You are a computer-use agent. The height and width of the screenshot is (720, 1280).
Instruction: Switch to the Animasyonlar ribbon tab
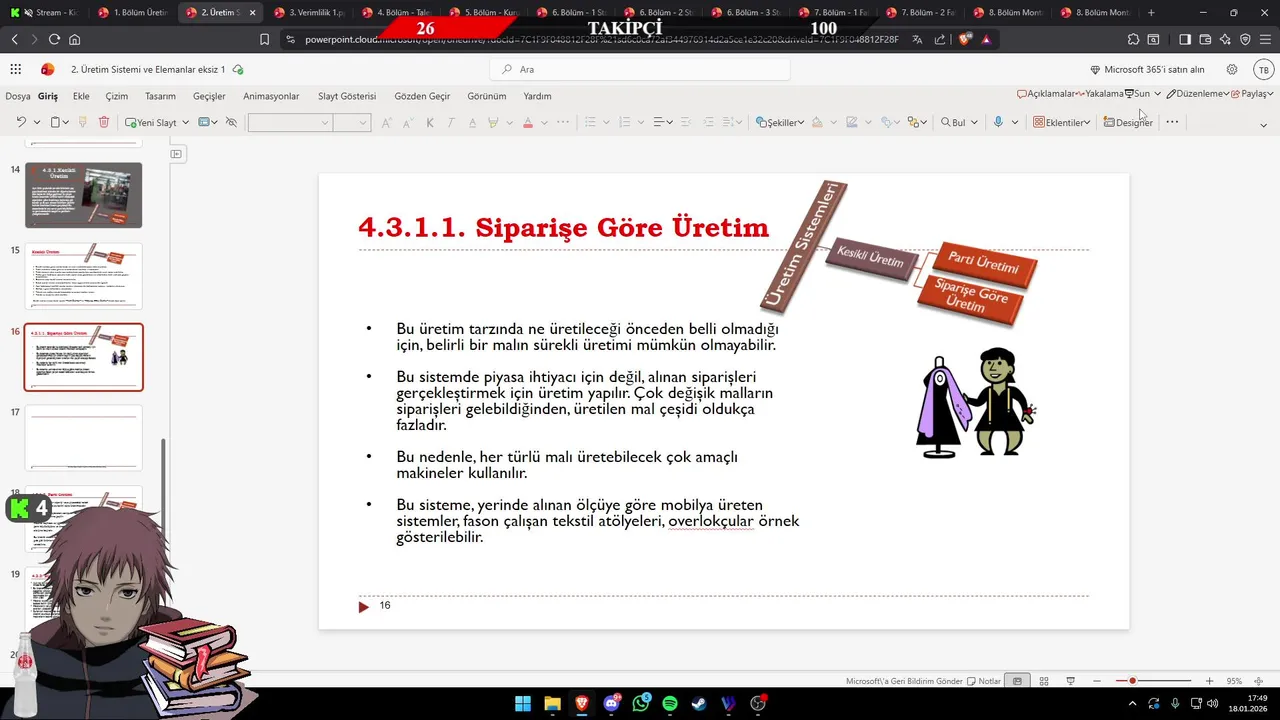click(271, 96)
